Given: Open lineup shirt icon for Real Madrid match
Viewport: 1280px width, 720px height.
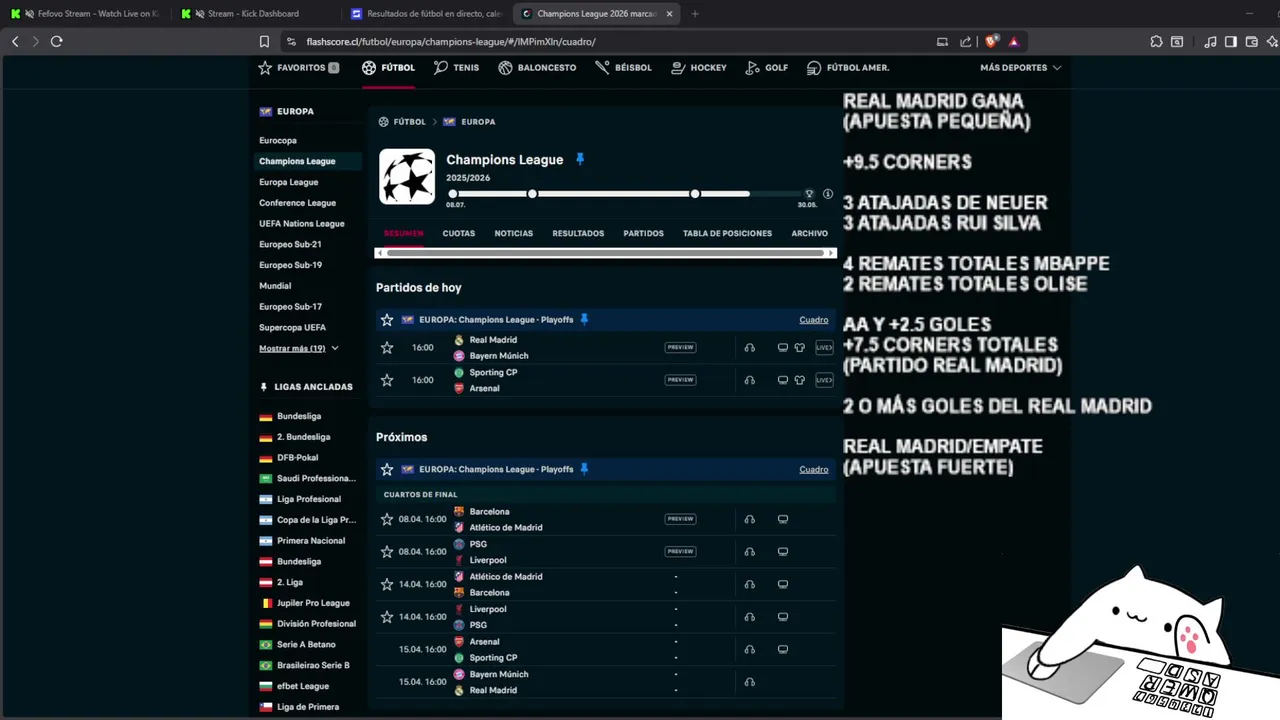Looking at the screenshot, I should 799,348.
